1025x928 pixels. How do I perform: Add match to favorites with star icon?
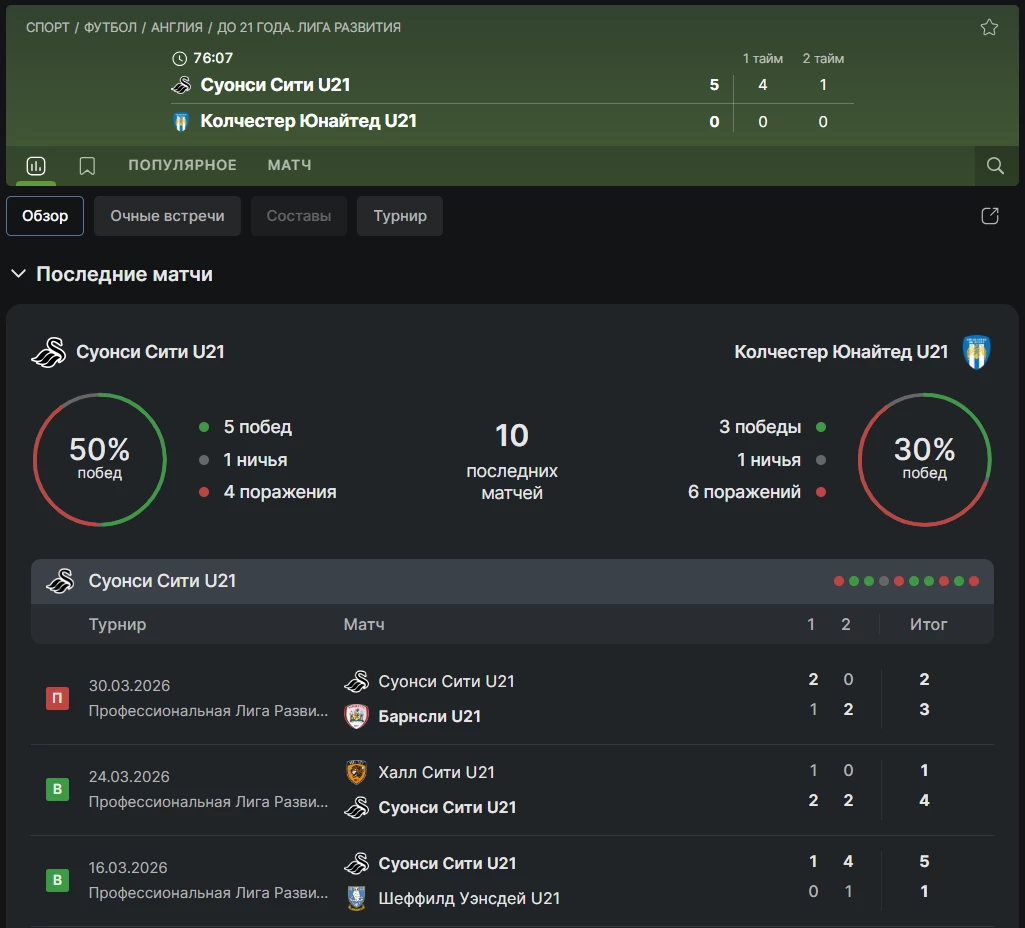989,28
